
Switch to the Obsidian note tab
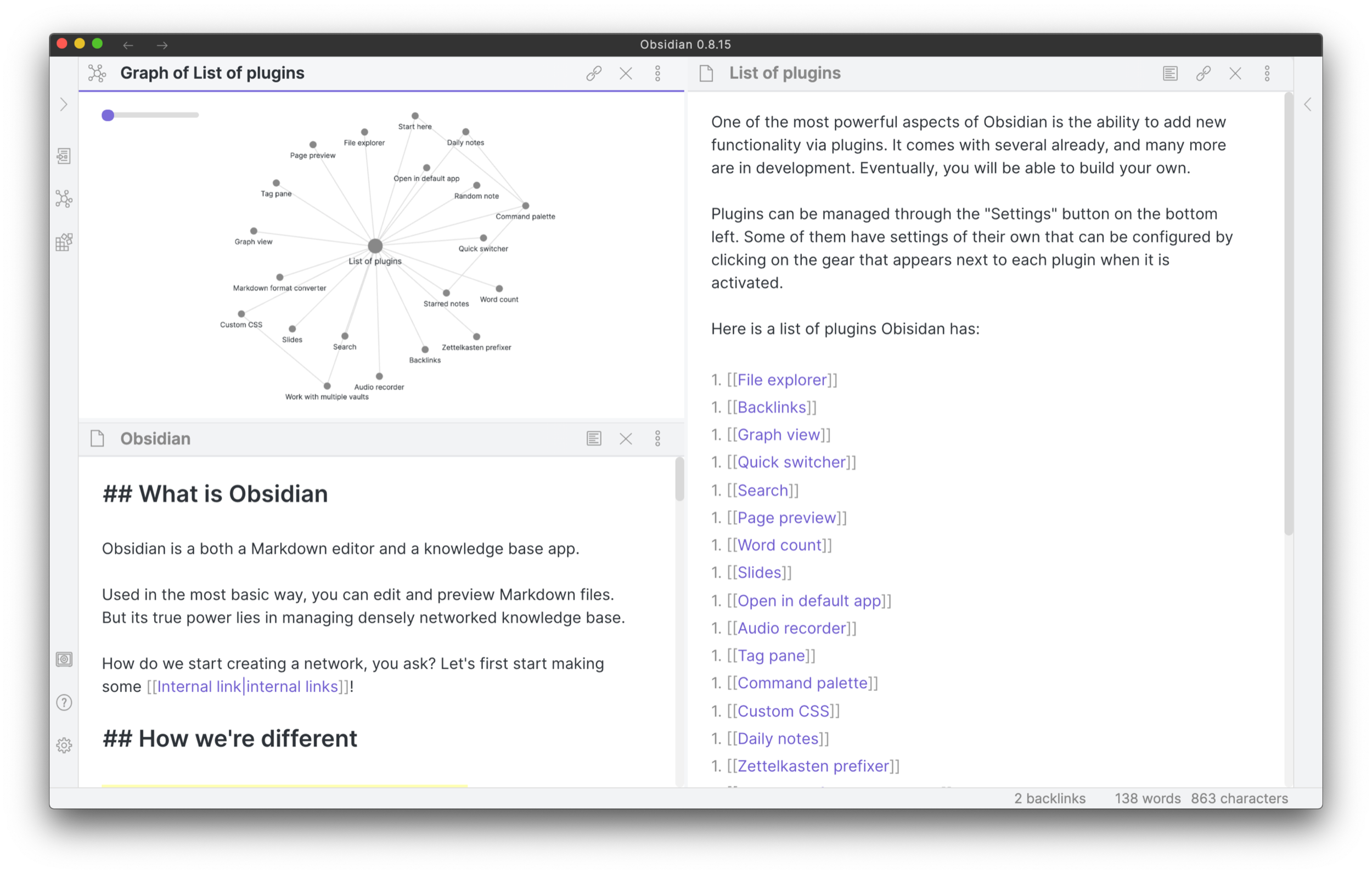(x=154, y=439)
